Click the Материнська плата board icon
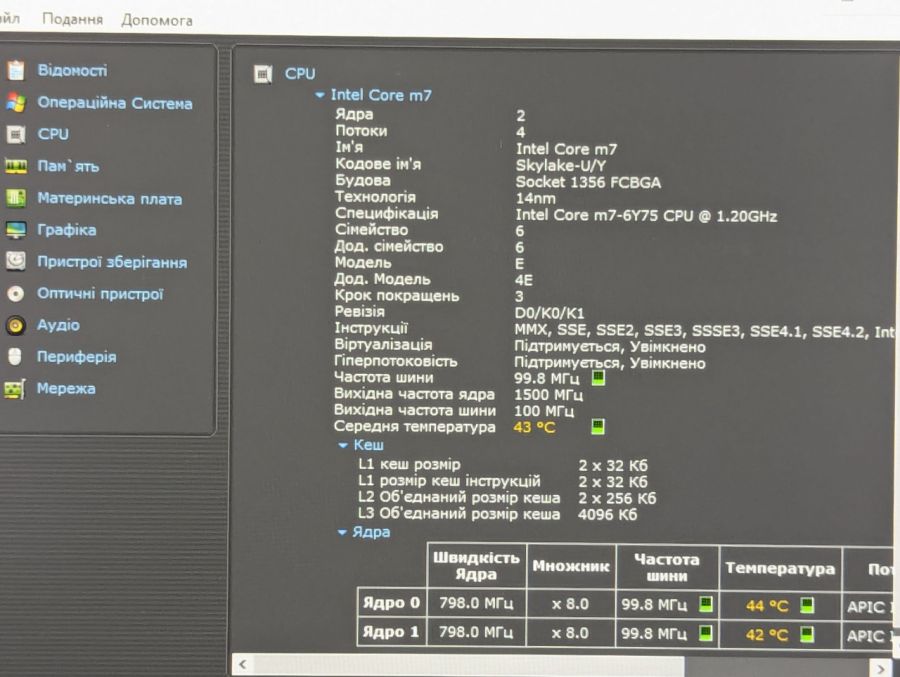900x677 pixels. [16, 199]
